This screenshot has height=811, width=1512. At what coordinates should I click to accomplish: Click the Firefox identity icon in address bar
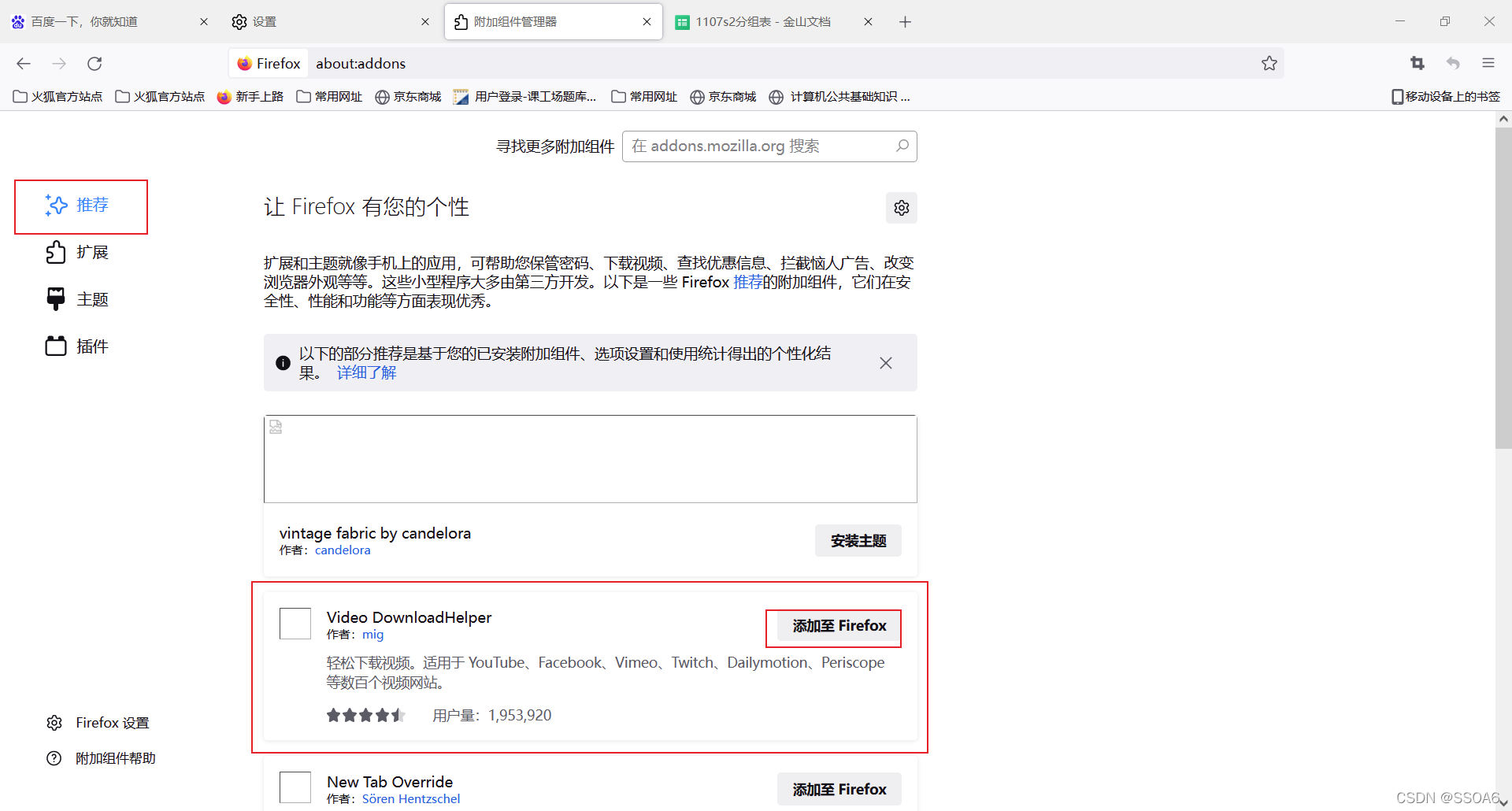245,64
